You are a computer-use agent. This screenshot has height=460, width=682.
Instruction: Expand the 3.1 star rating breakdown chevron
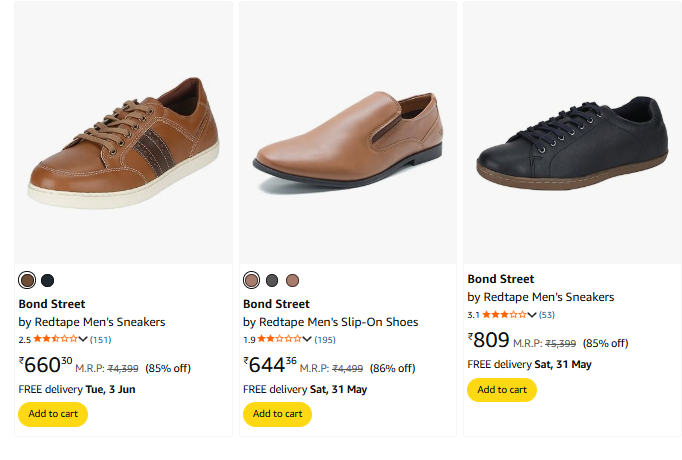point(532,315)
